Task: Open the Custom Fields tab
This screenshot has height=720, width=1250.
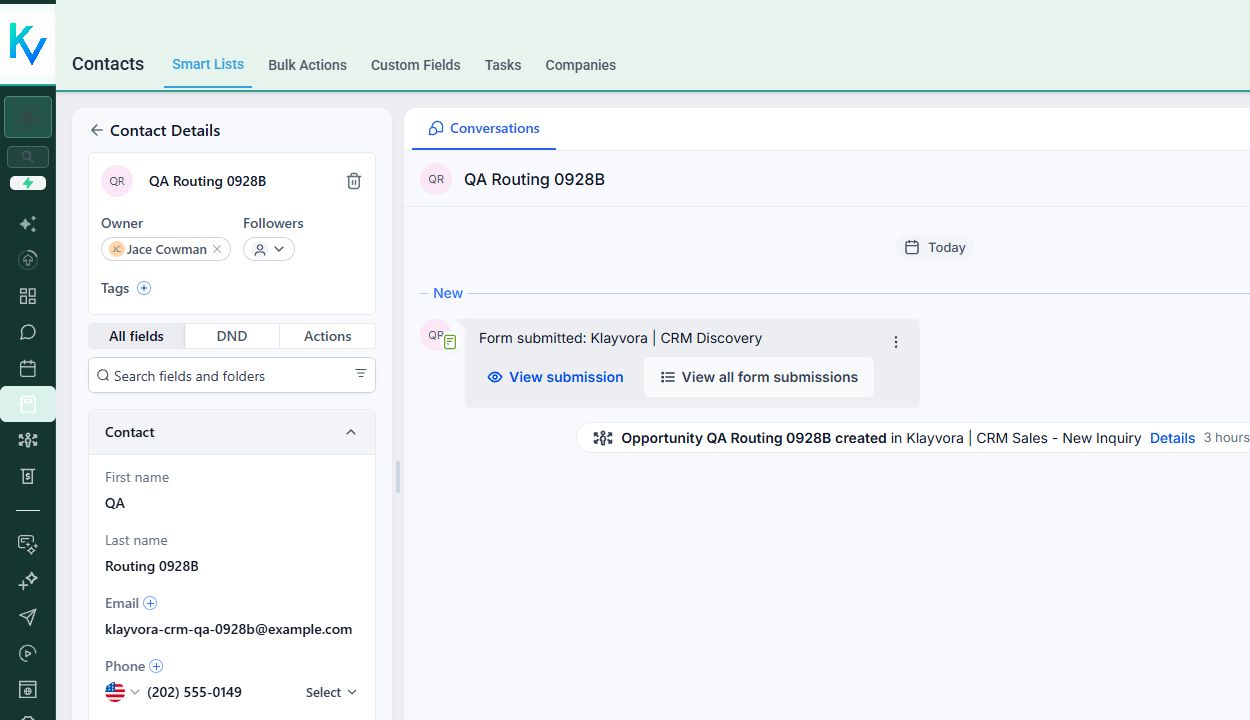Action: (416, 65)
